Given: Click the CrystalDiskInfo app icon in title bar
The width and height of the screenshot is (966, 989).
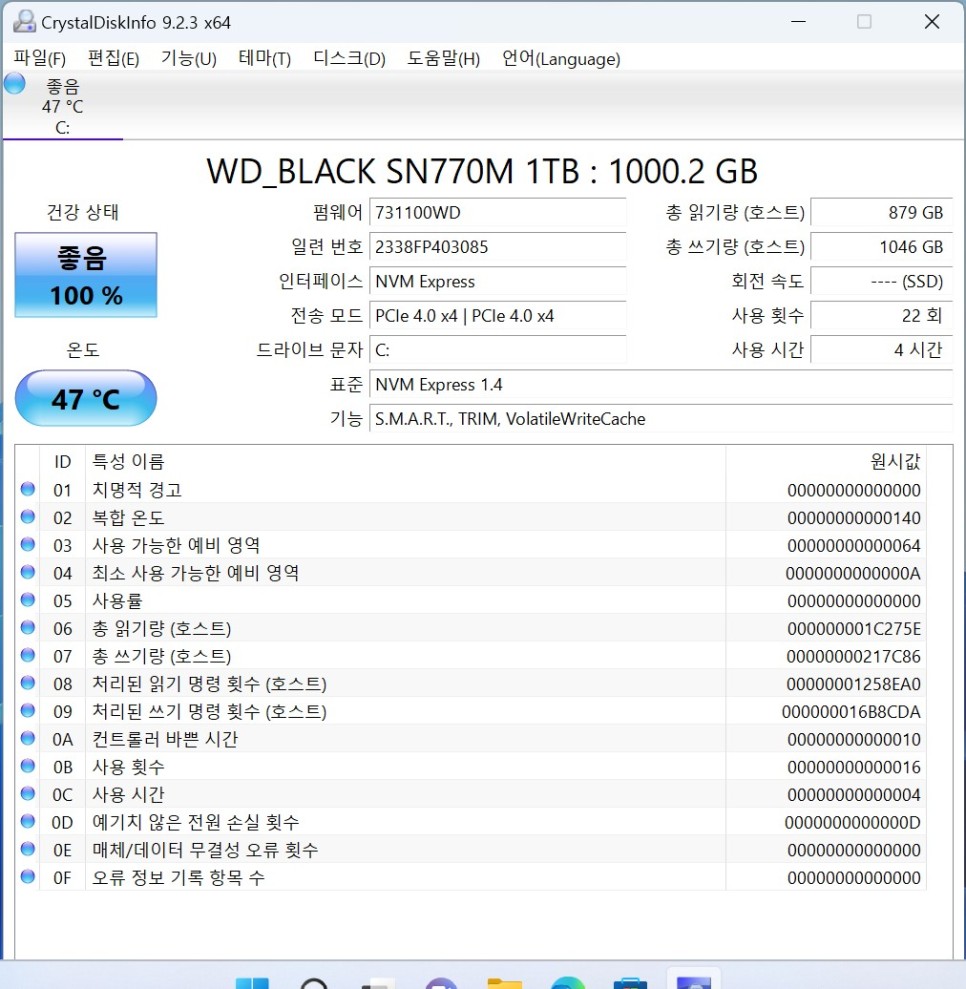Looking at the screenshot, I should 24,21.
